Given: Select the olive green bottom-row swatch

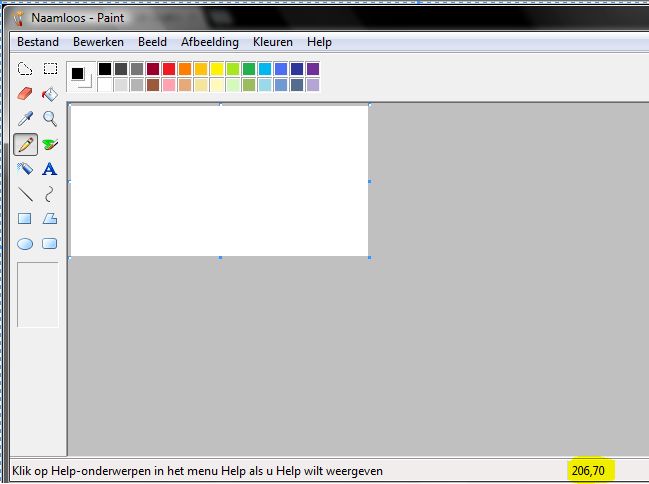Looking at the screenshot, I should [x=249, y=85].
